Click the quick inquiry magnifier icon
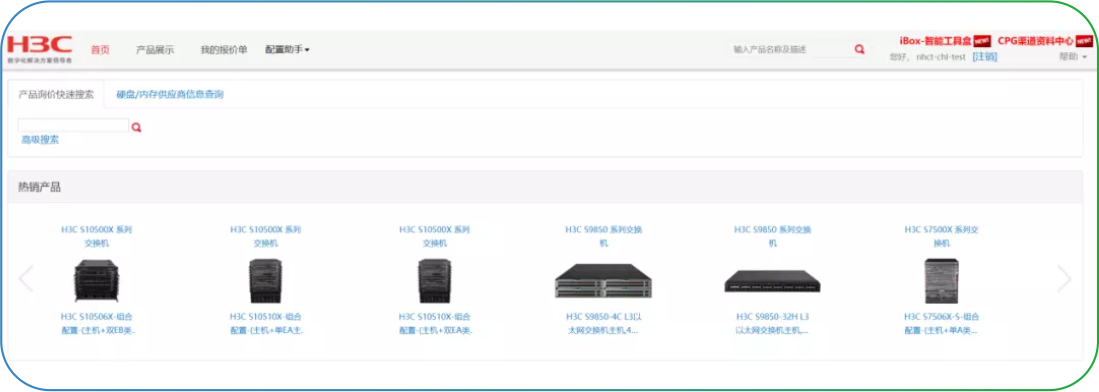Viewport: 1099px width, 392px height. 137,128
